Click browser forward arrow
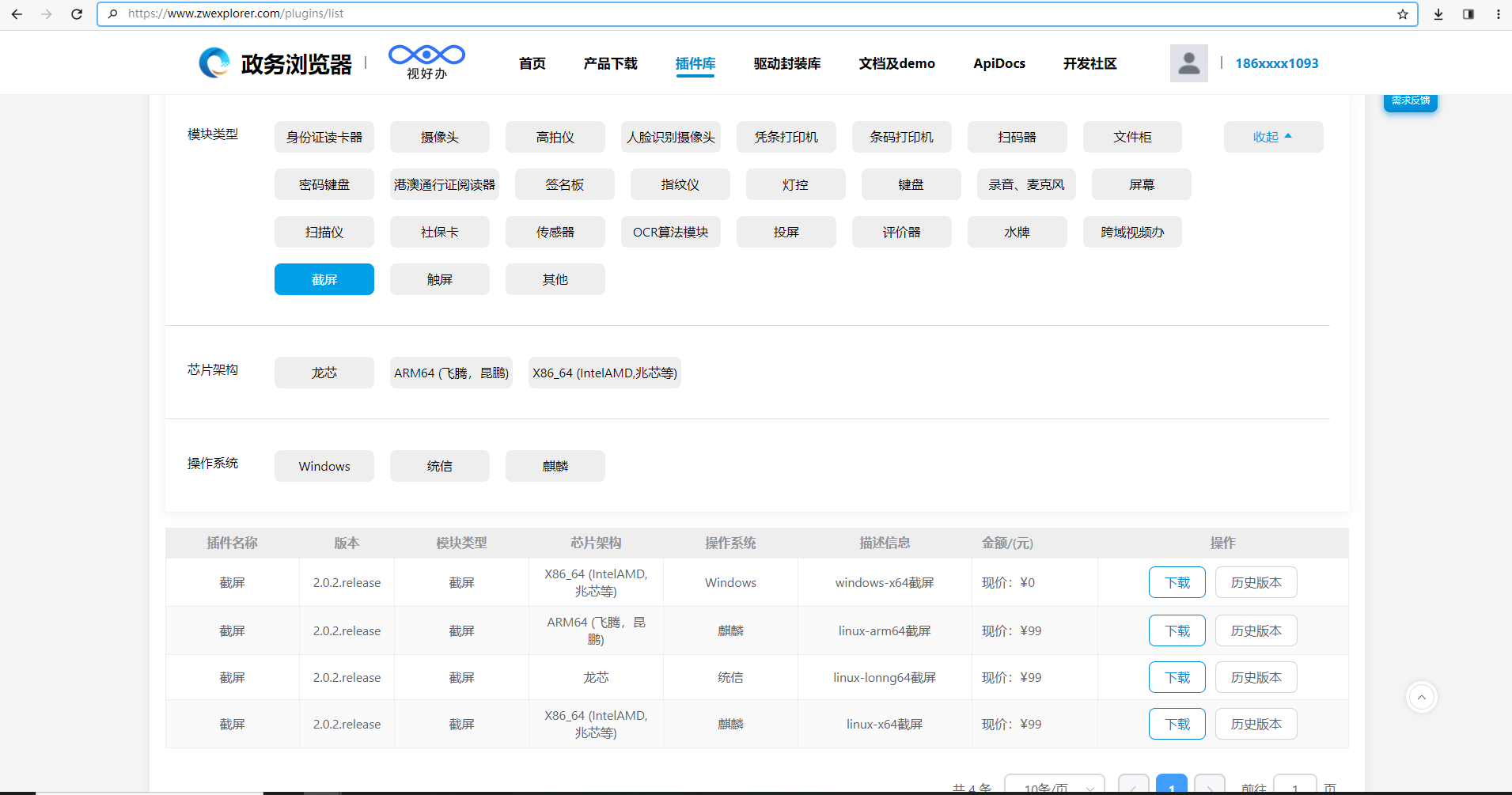This screenshot has height=795, width=1512. click(x=47, y=14)
